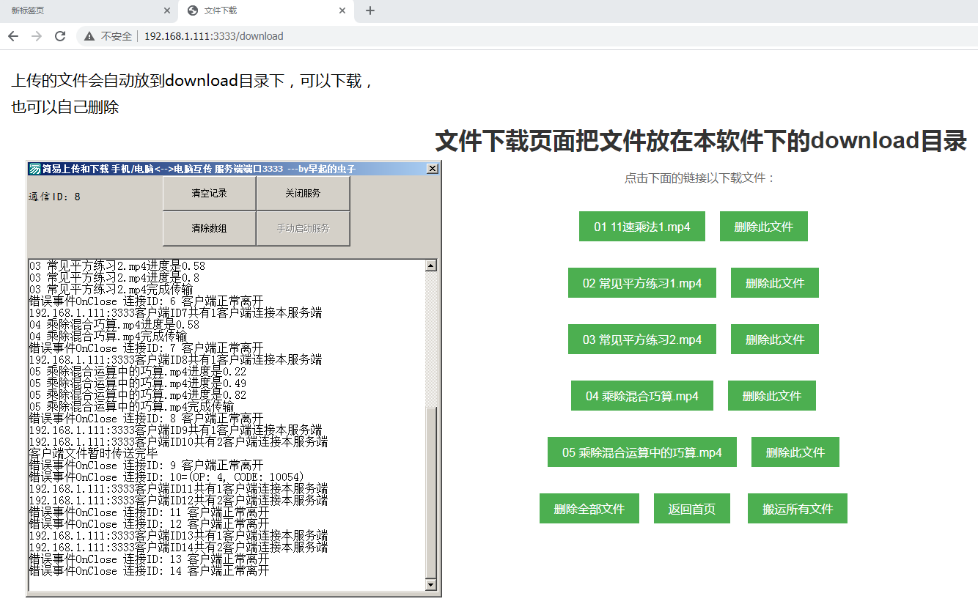The image size is (978, 601).
Task: Click the browser back navigation arrow
Action: pos(12,35)
